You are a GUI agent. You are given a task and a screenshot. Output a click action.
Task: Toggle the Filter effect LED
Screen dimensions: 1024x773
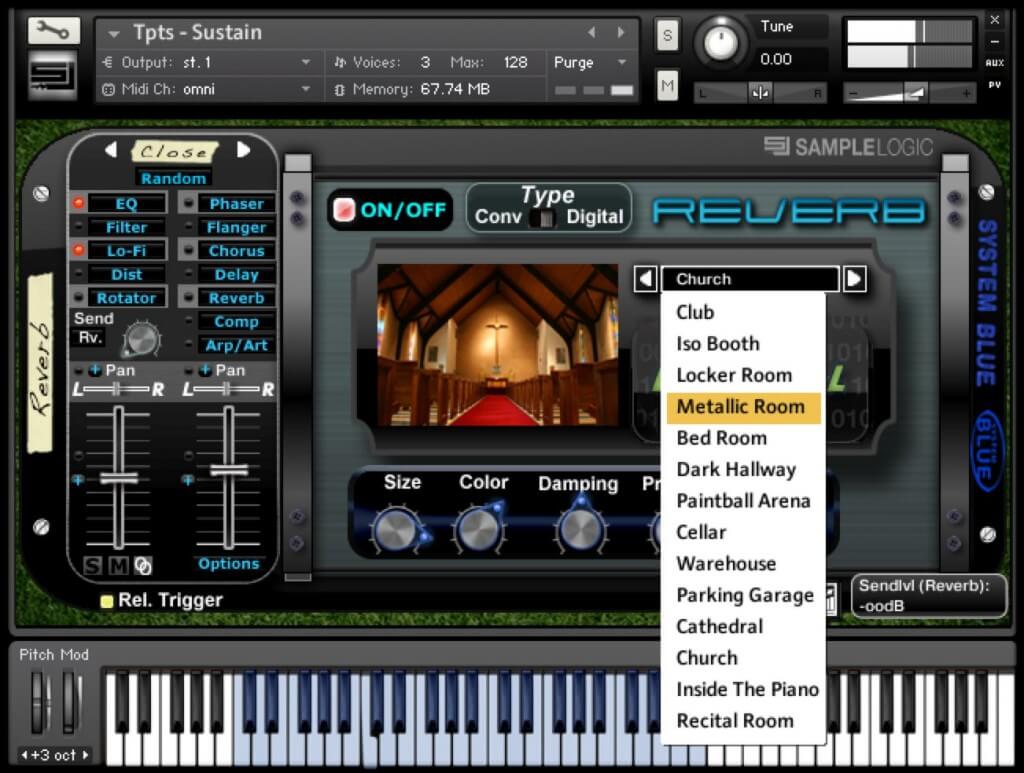click(x=78, y=227)
